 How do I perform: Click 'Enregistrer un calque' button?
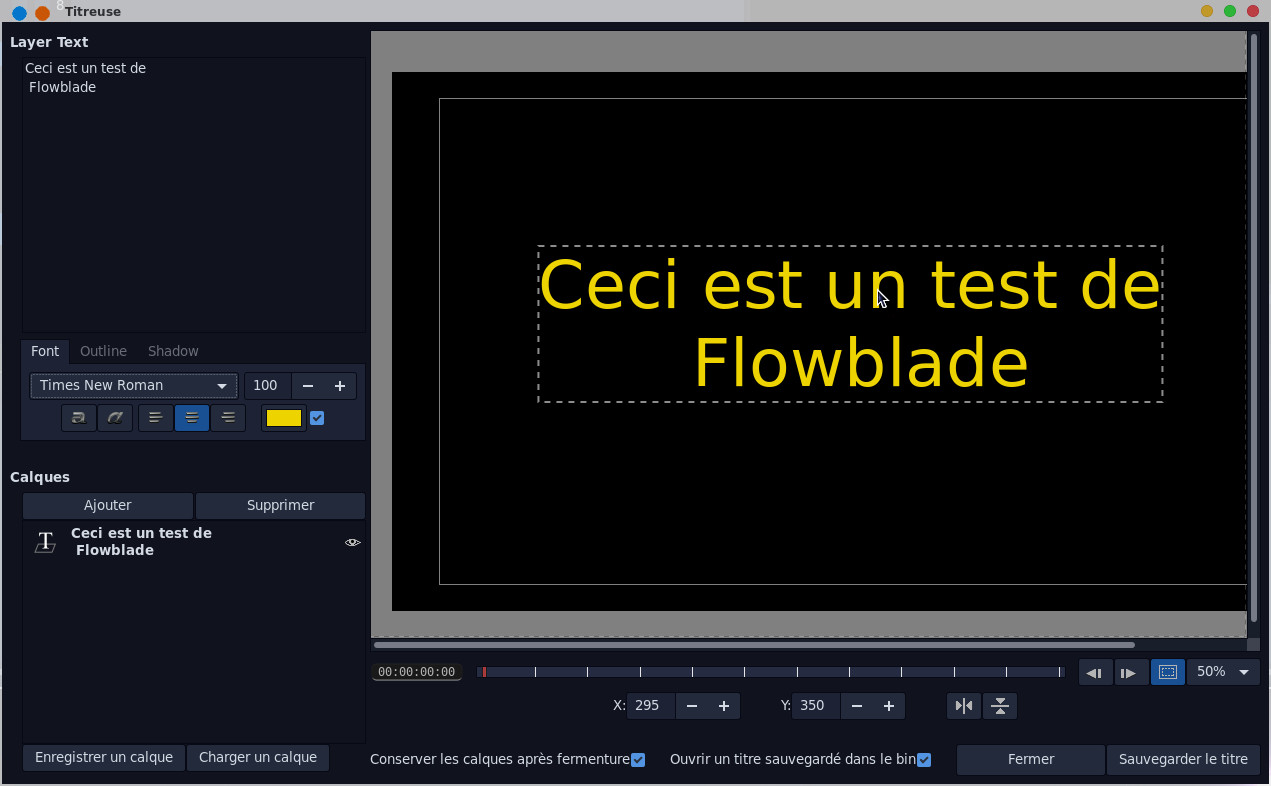tap(104, 757)
